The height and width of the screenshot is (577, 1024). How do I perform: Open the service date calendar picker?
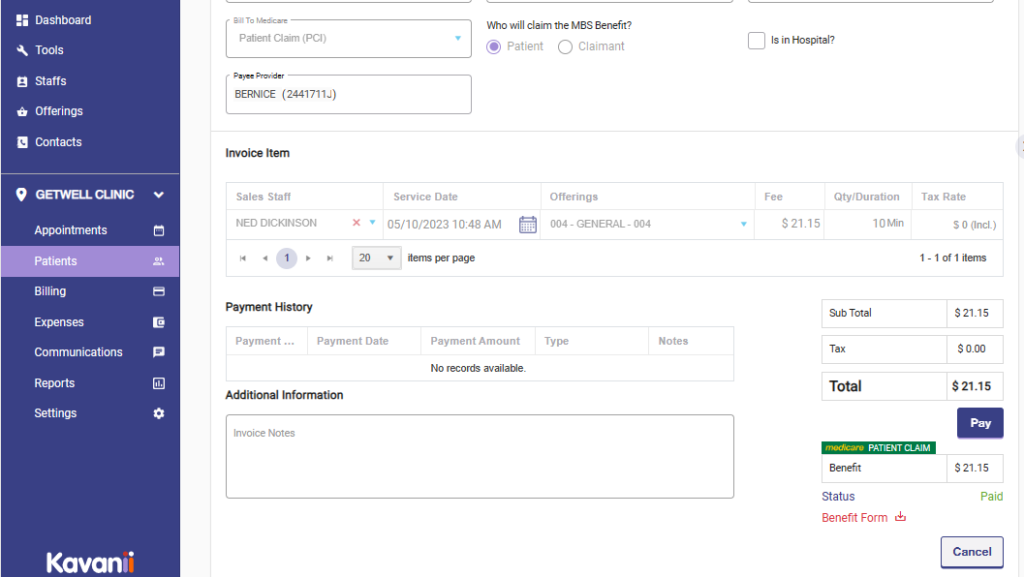(x=528, y=224)
